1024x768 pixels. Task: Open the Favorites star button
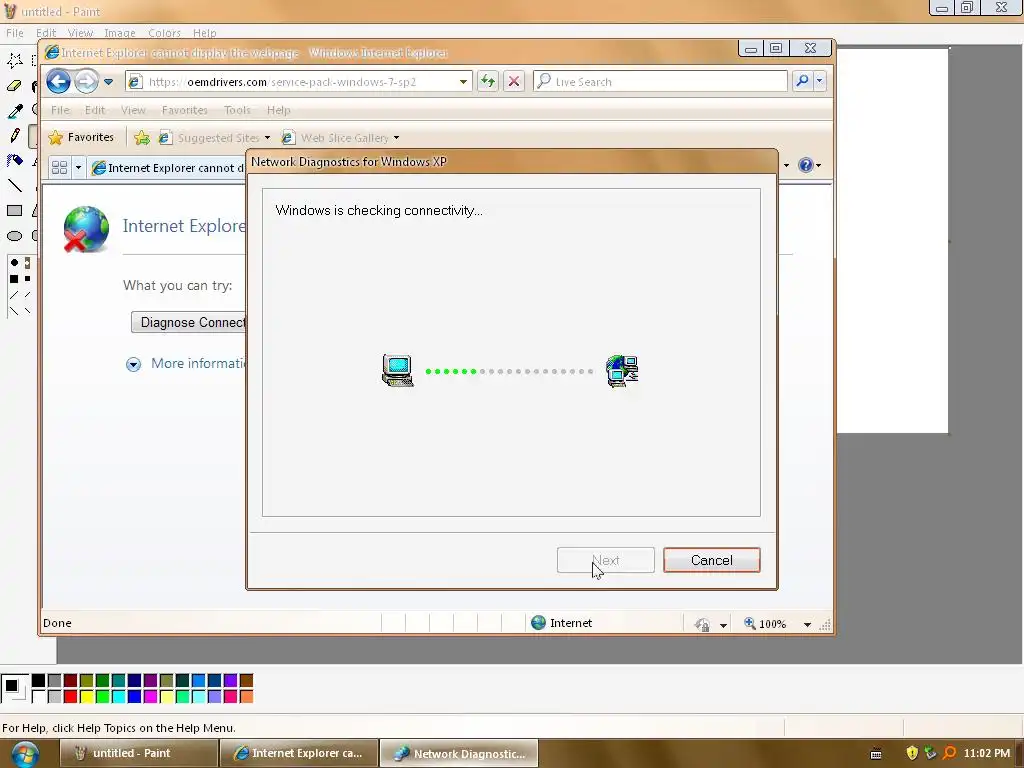82,137
